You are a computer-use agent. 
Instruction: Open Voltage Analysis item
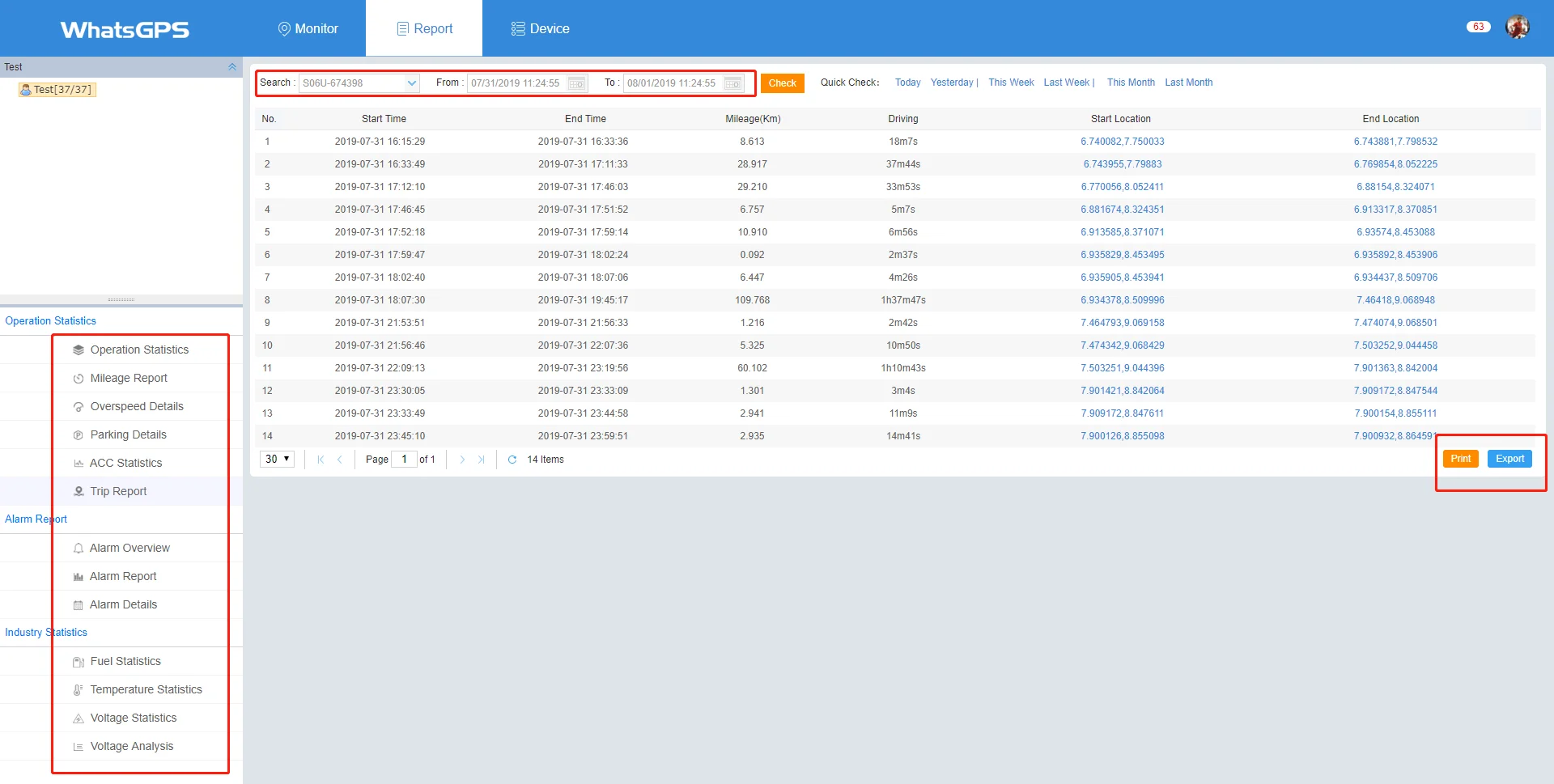pyautogui.click(x=131, y=746)
